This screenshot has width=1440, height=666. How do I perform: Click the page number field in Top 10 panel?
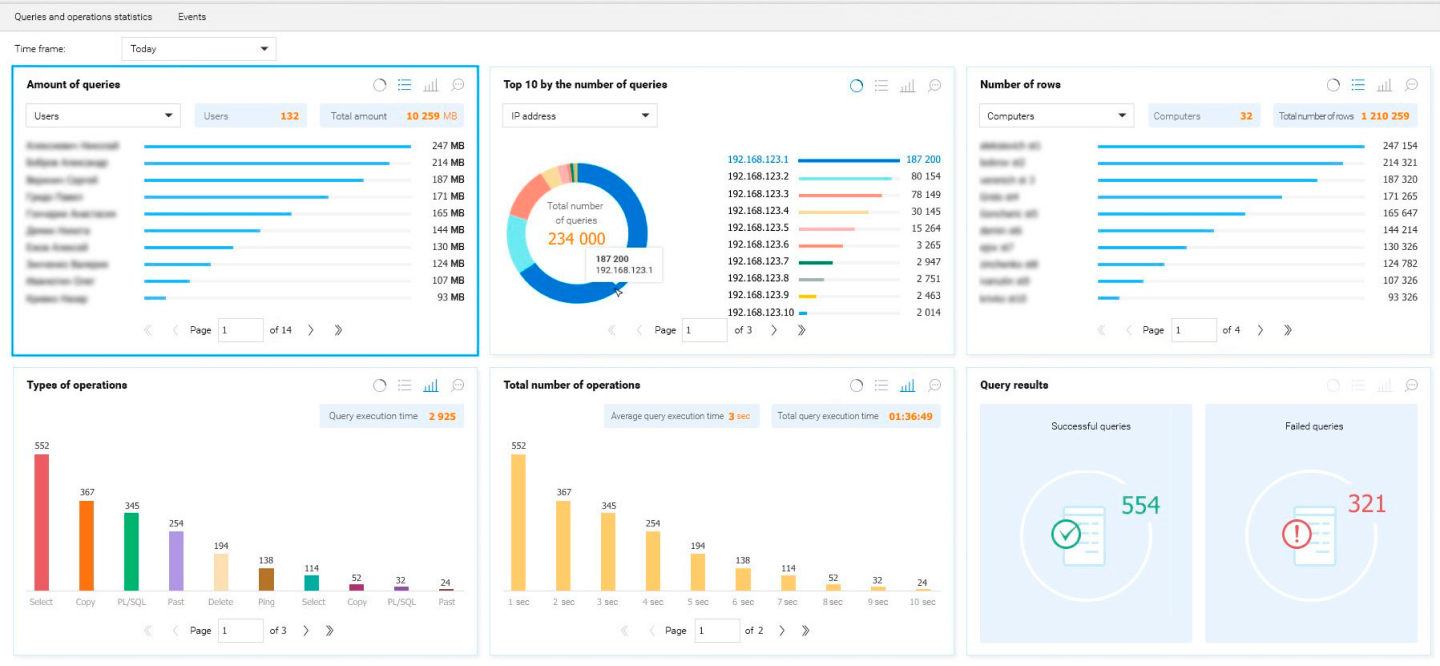(x=704, y=330)
